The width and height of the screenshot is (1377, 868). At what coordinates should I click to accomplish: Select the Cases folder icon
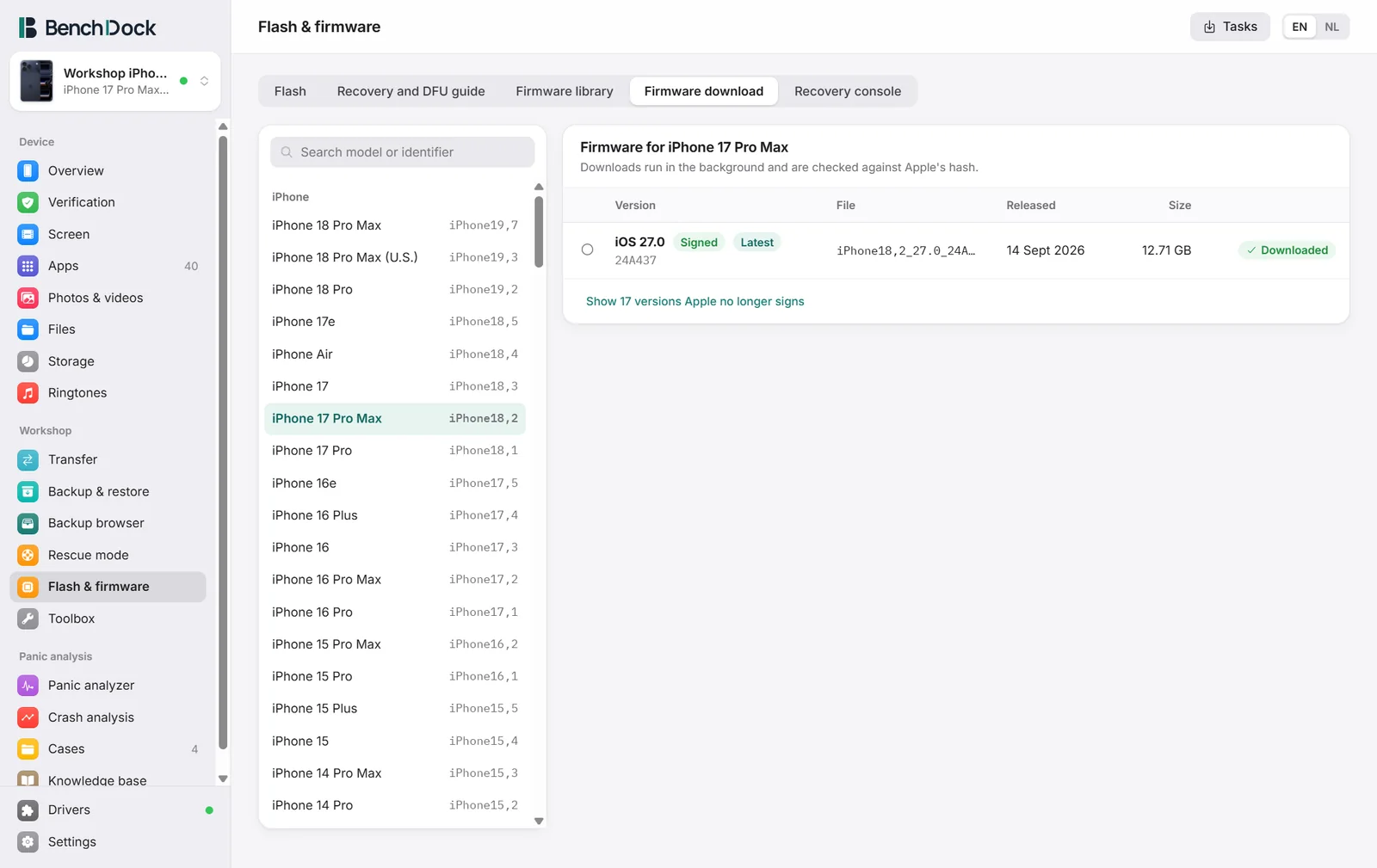point(28,749)
